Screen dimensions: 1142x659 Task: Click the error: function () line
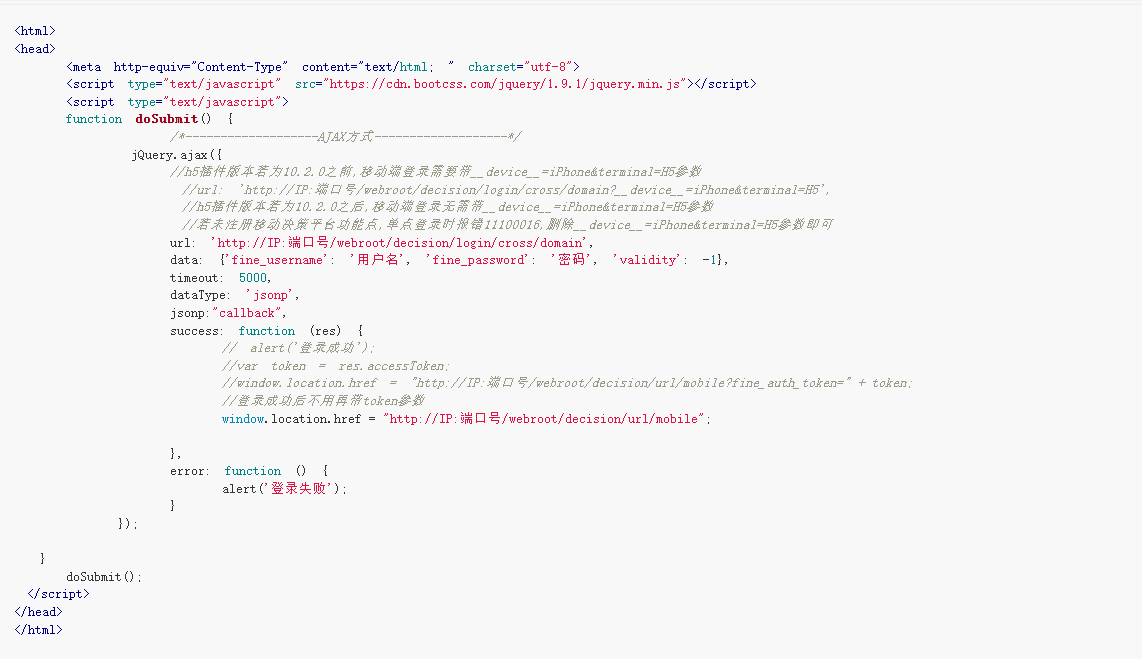click(249, 471)
